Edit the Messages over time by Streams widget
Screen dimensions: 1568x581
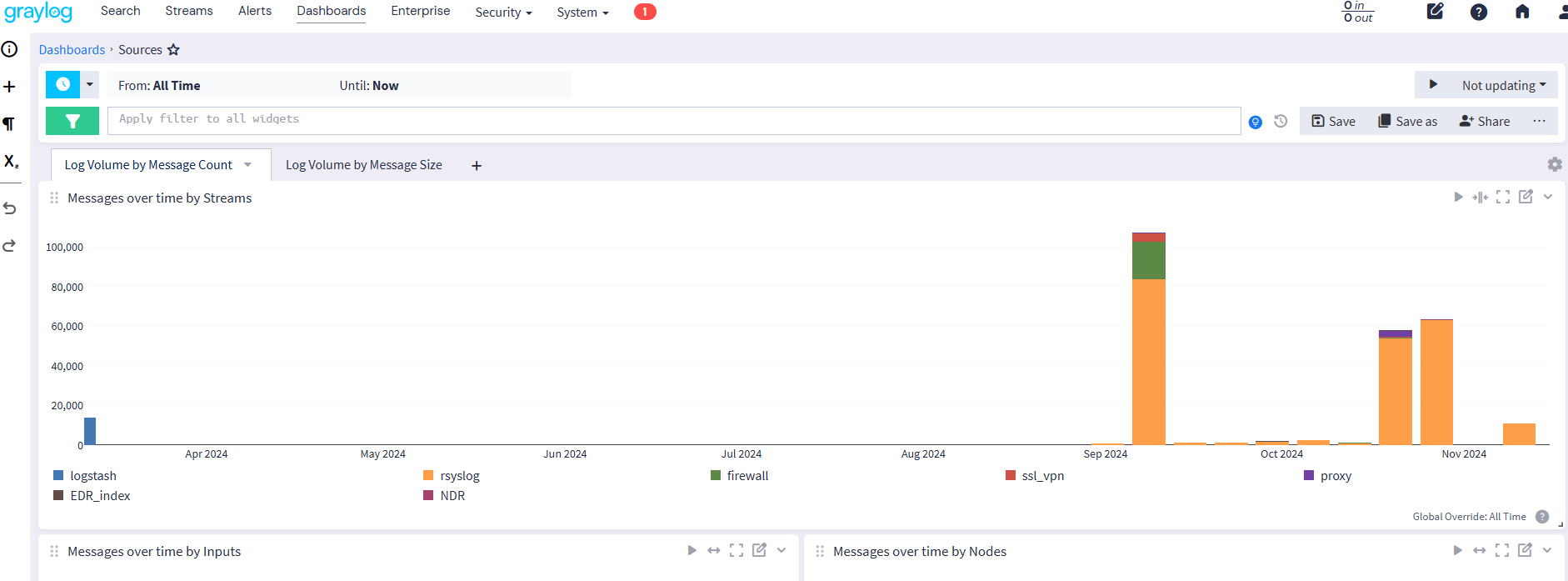point(1525,198)
